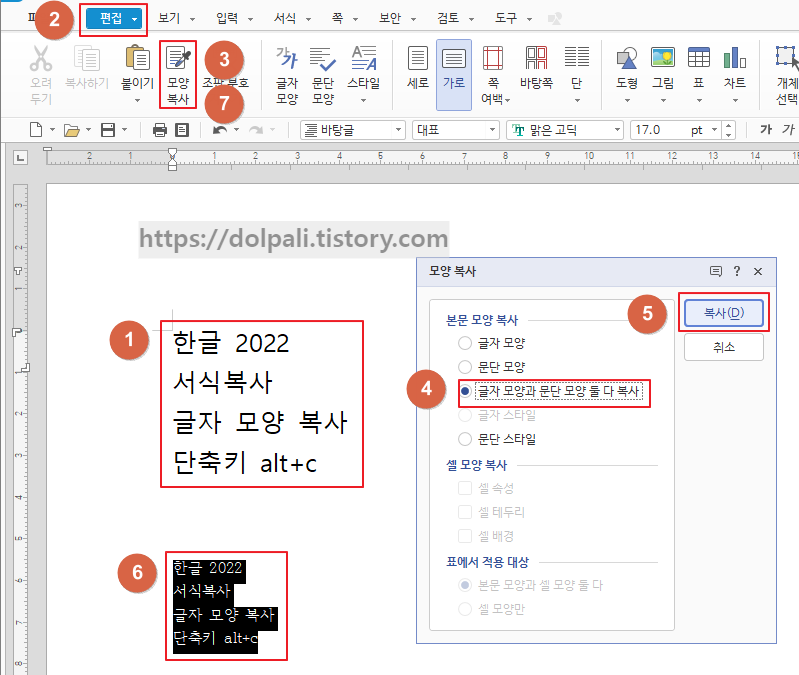
Task: Close the 모양 복사 dialog
Action: pyautogui.click(x=758, y=272)
